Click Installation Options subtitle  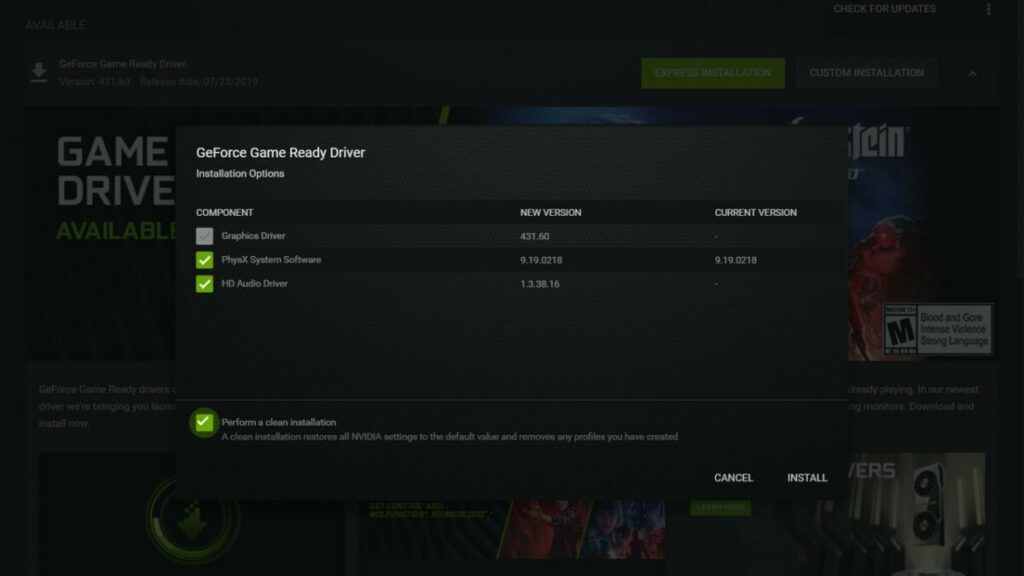pos(240,174)
